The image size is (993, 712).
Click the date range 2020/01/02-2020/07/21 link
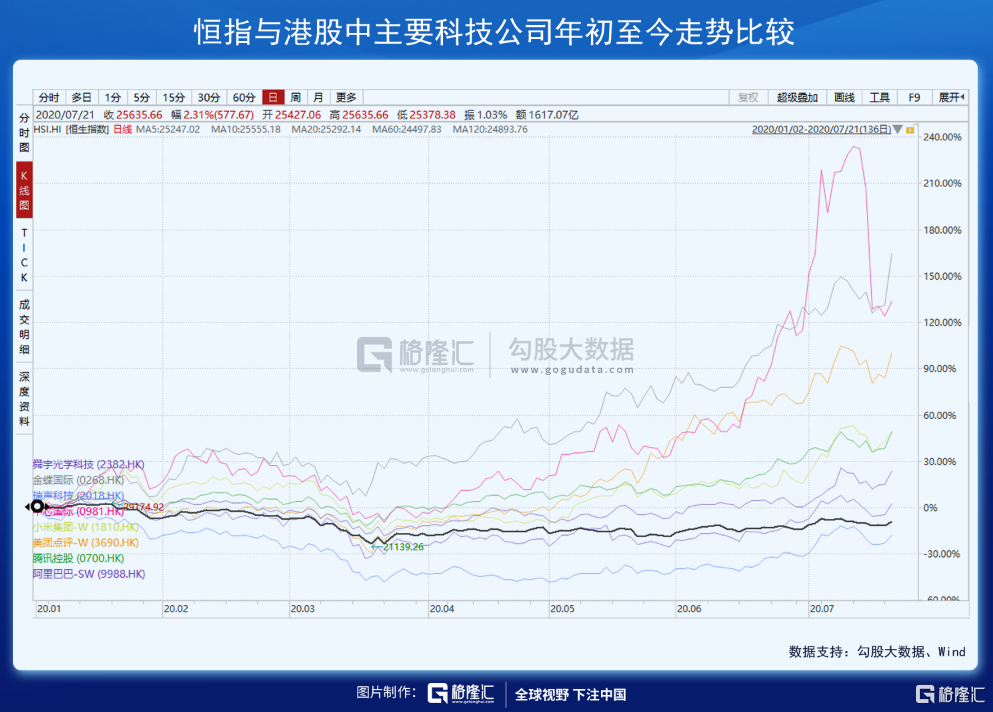(821, 129)
